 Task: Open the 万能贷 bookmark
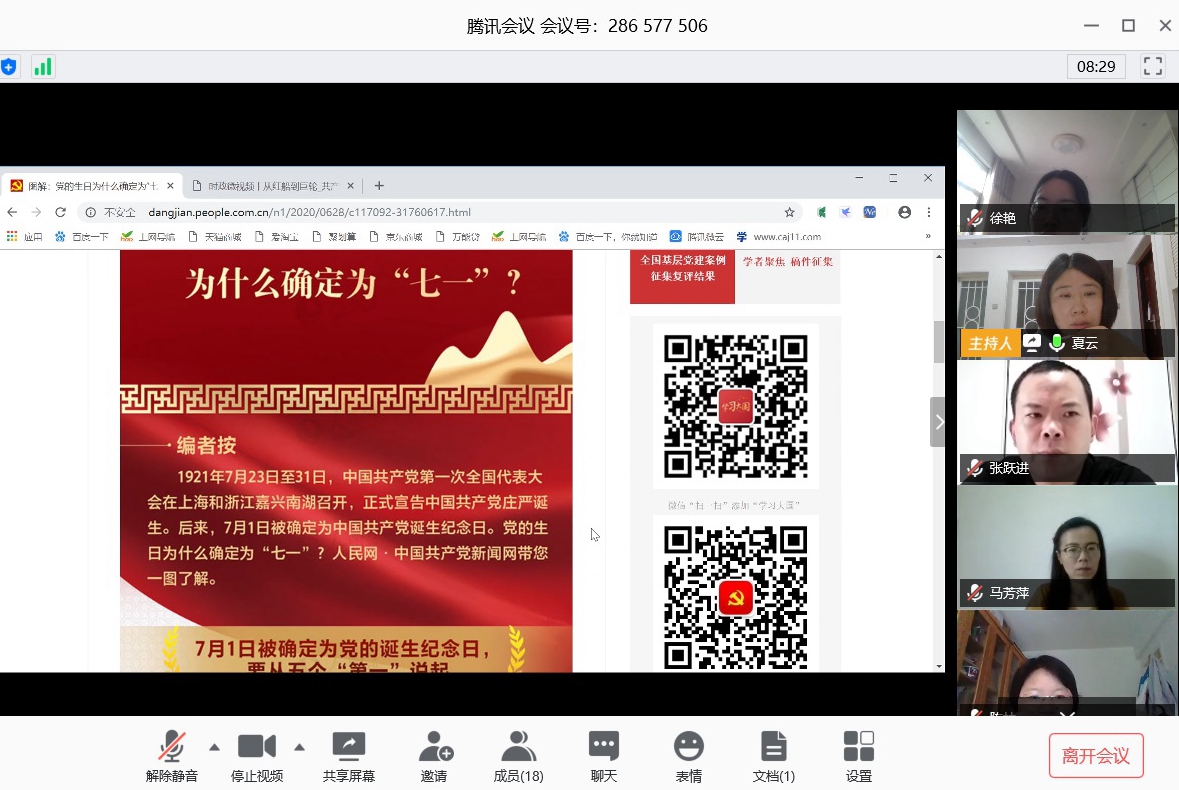tap(458, 237)
